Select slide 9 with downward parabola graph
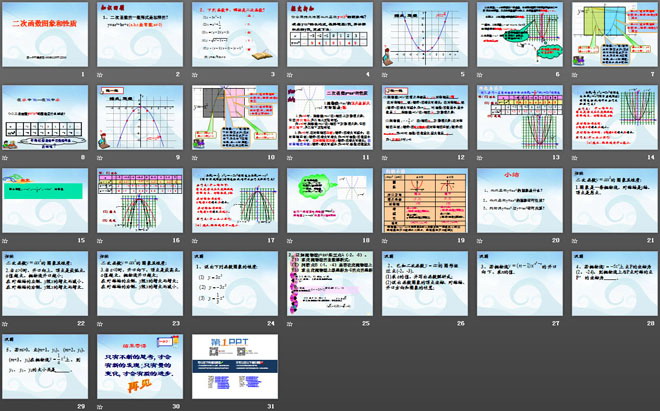The width and height of the screenshot is (660, 411). tap(137, 117)
